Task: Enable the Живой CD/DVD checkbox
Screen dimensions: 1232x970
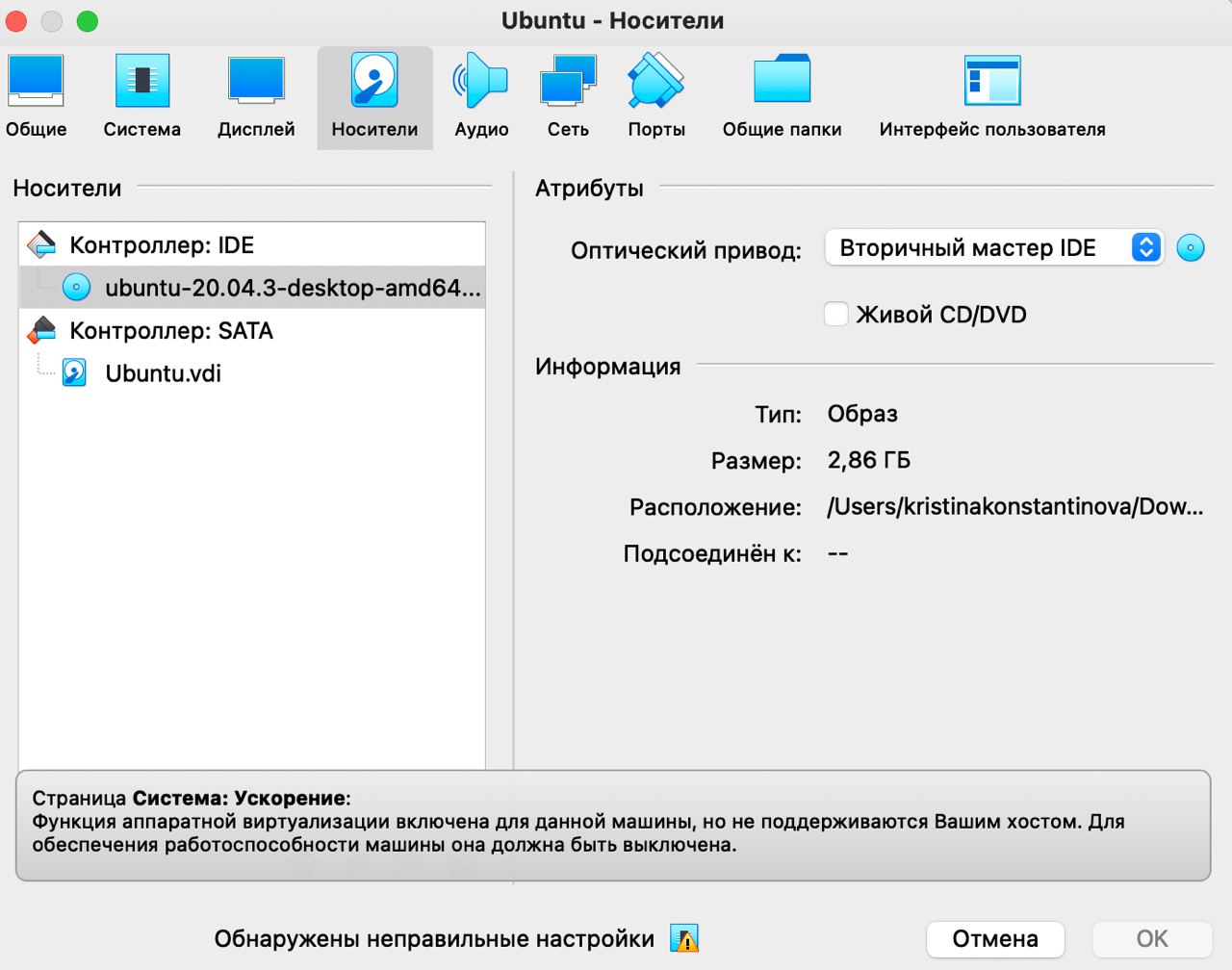Action: (835, 314)
